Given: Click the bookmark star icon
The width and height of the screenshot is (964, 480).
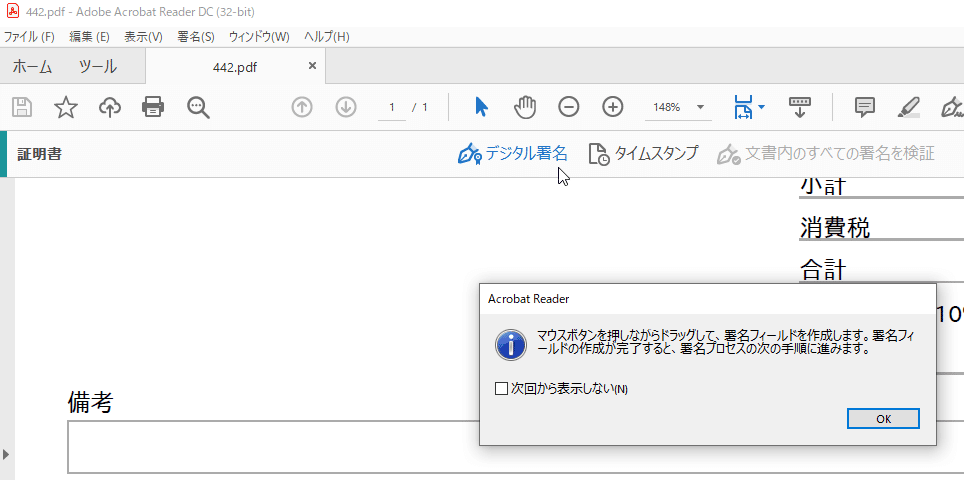Looking at the screenshot, I should pos(65,107).
